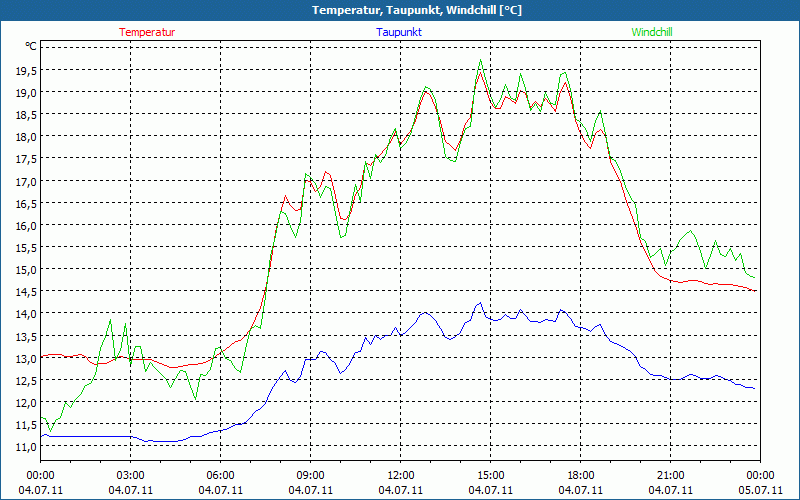Viewport: 800px width, 500px height.
Task: Click the 05.07.11 date label
Action: (x=761, y=490)
